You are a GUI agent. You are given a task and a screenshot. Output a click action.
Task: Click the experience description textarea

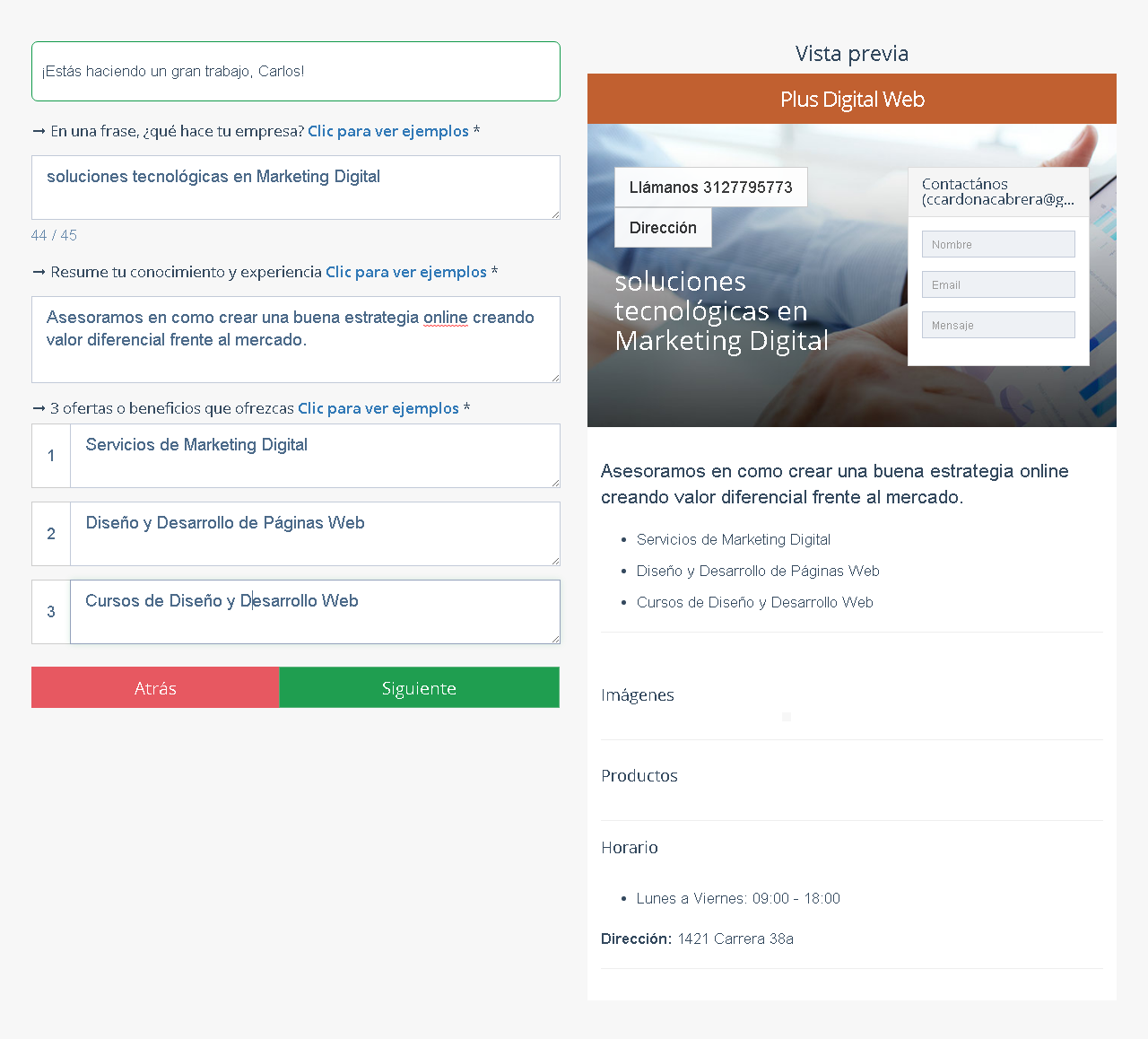[x=296, y=339]
